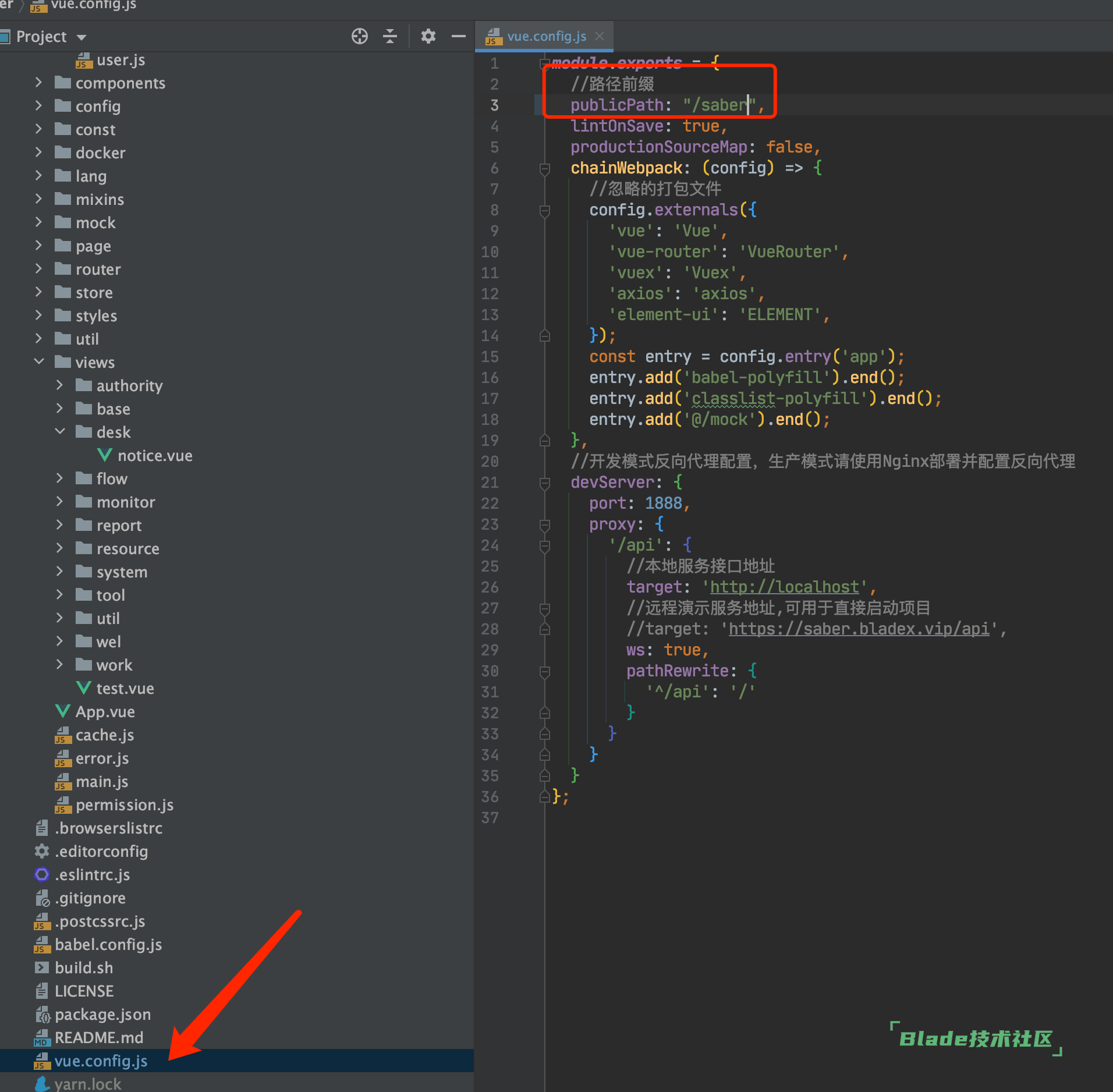Click the LICENSE file icon
This screenshot has height=1092, width=1113.
42,991
